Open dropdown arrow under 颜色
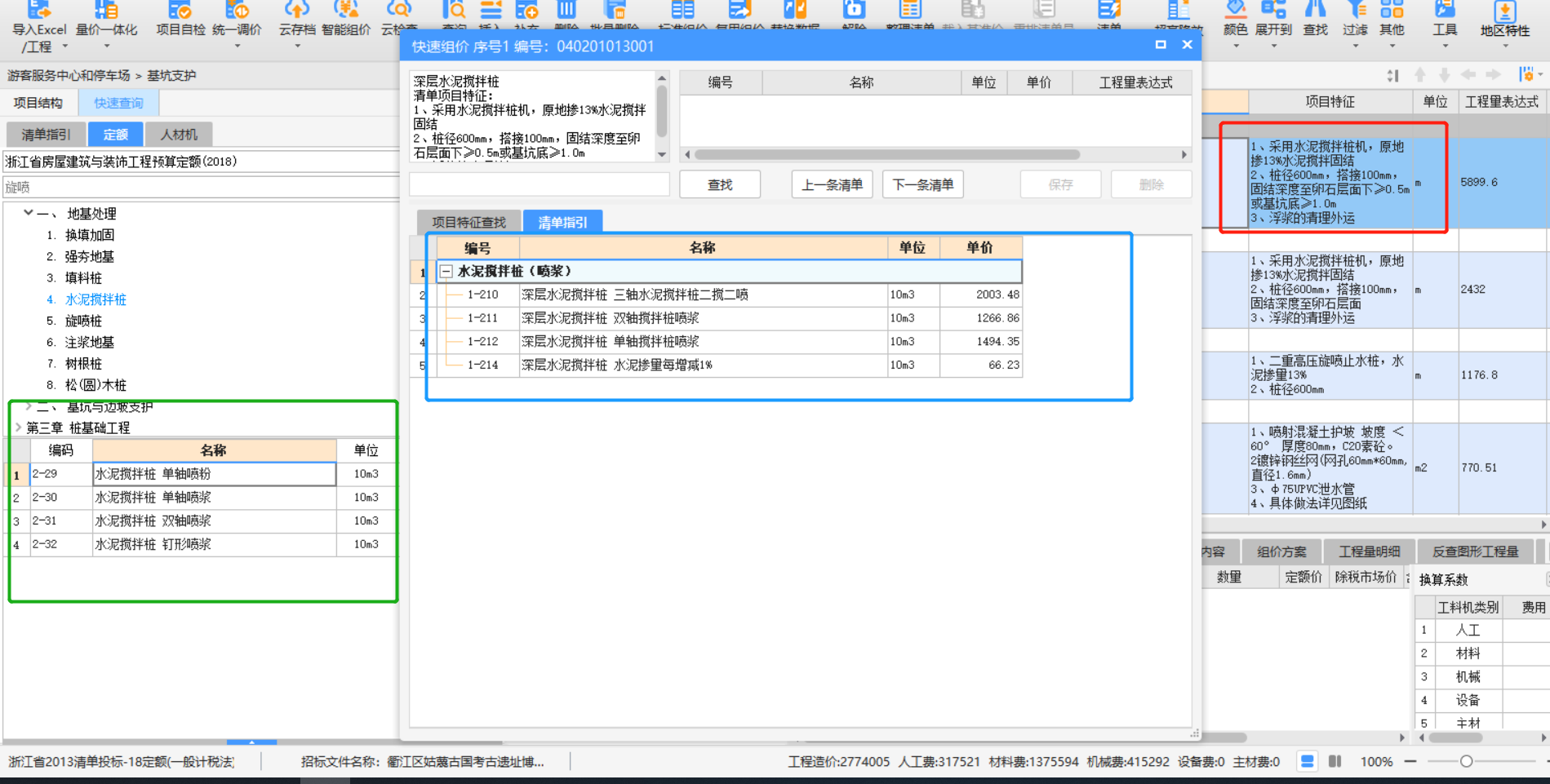Viewport: 1550px width, 784px height. (1236, 47)
